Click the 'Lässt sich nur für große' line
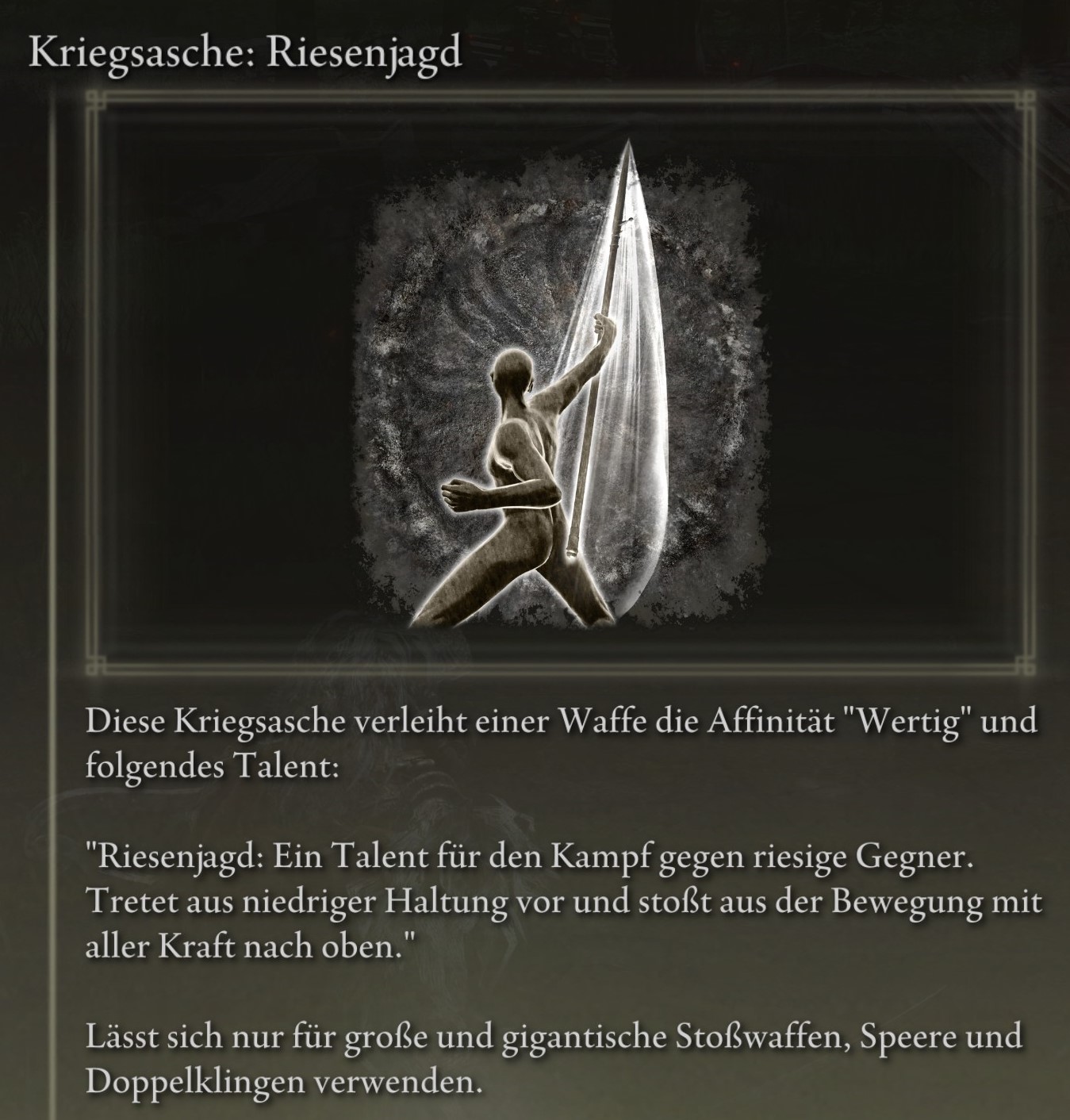 554,1038
